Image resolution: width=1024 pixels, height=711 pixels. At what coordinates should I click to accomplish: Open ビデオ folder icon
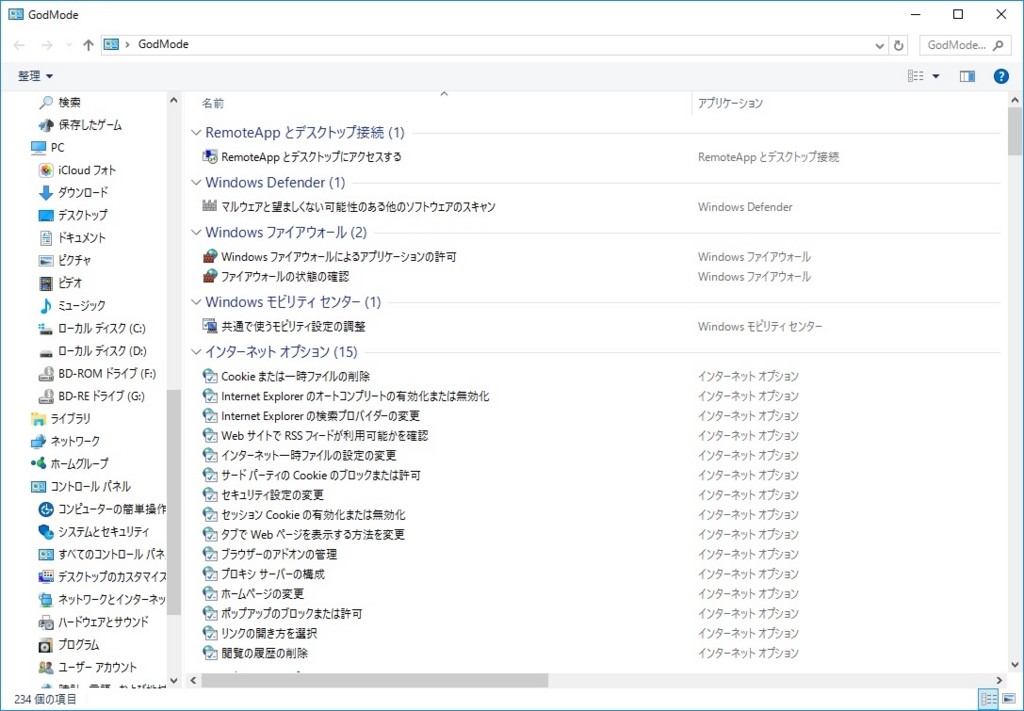coord(46,283)
